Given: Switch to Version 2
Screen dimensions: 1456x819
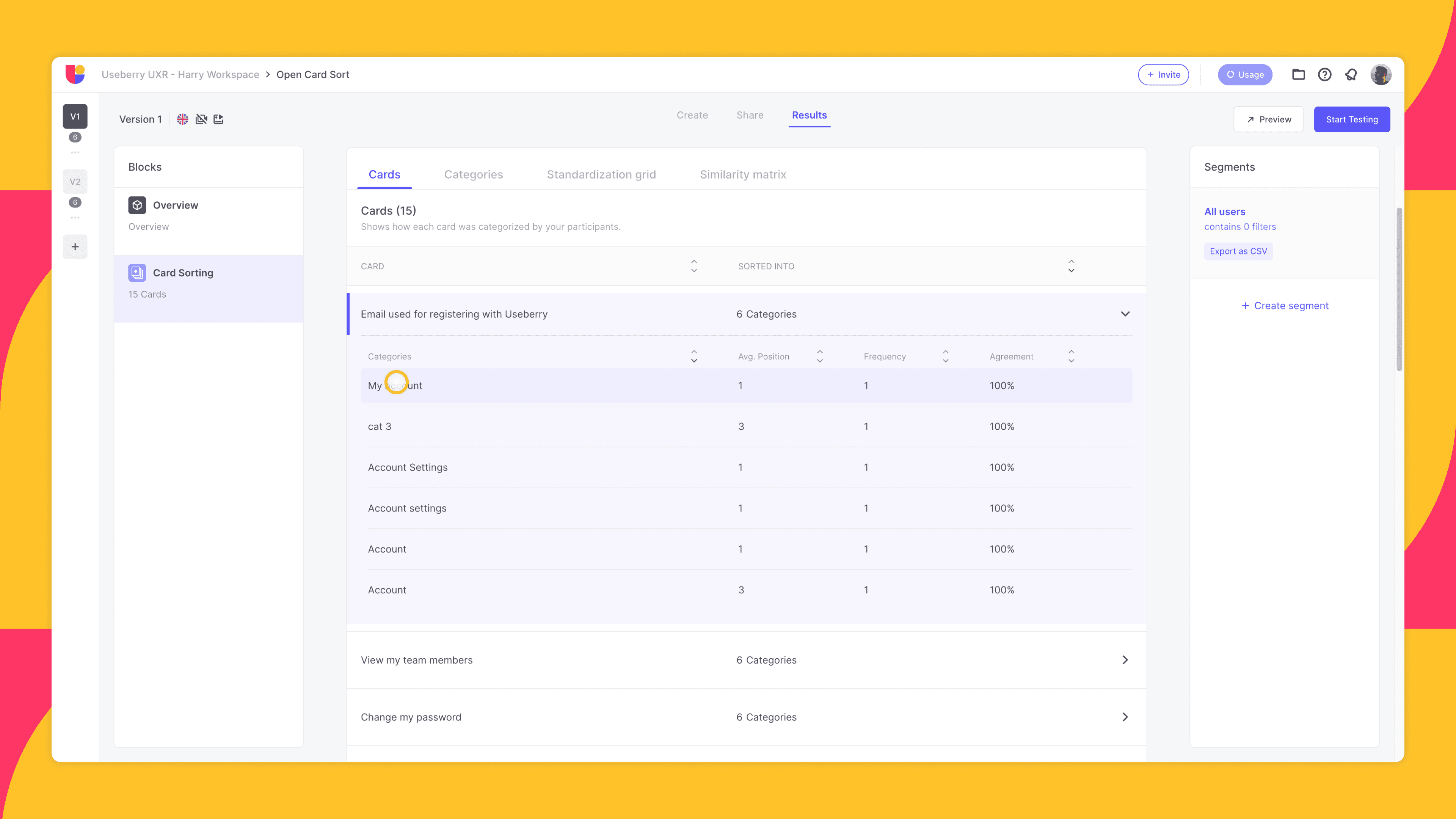Looking at the screenshot, I should [x=75, y=182].
